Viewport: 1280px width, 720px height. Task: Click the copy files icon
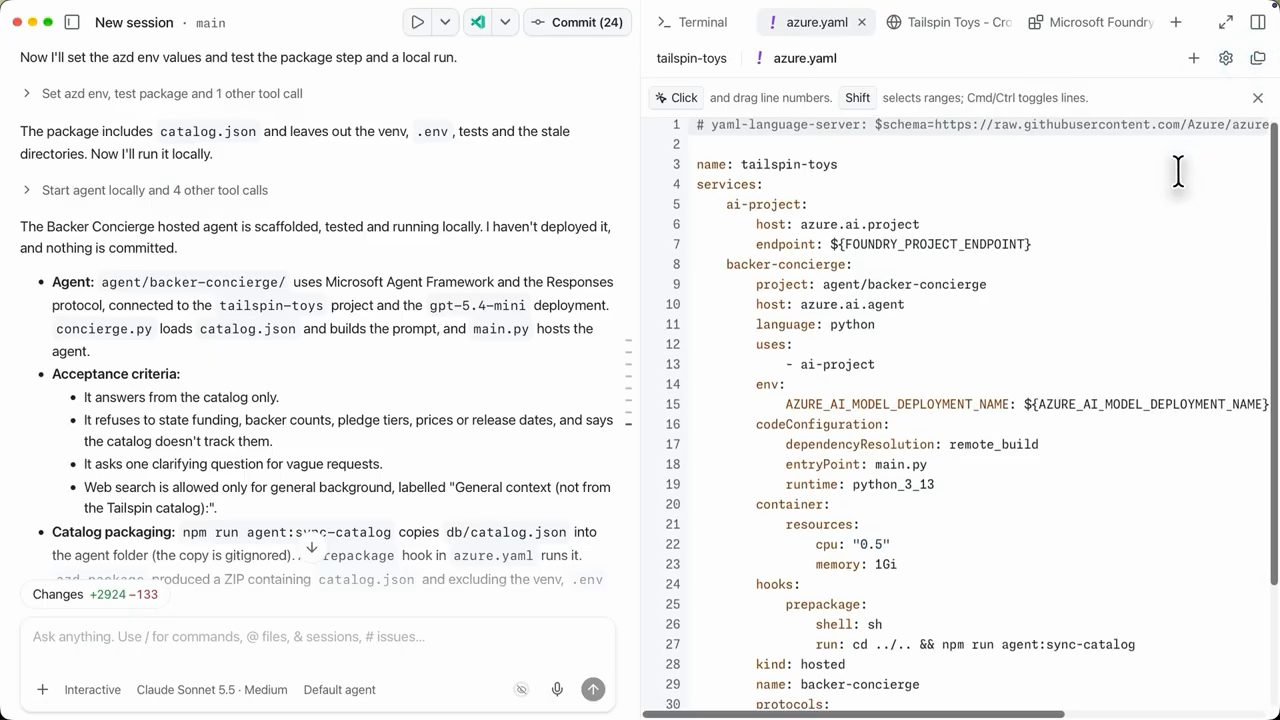[x=1258, y=58]
